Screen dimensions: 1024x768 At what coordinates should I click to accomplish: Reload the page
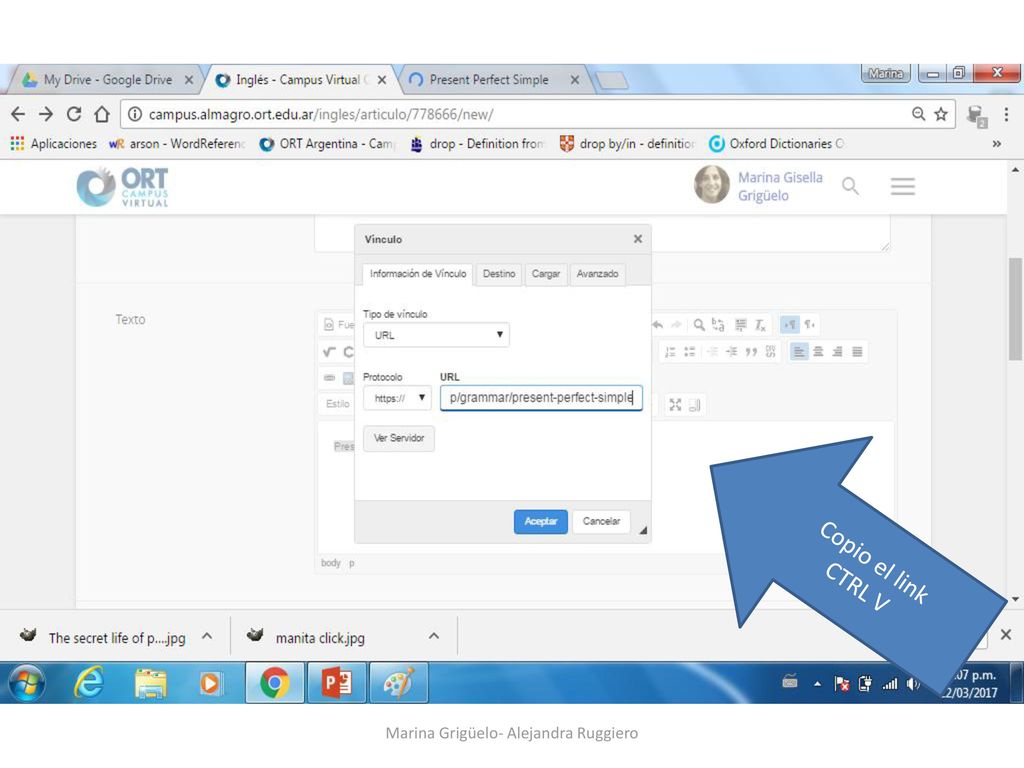point(74,114)
